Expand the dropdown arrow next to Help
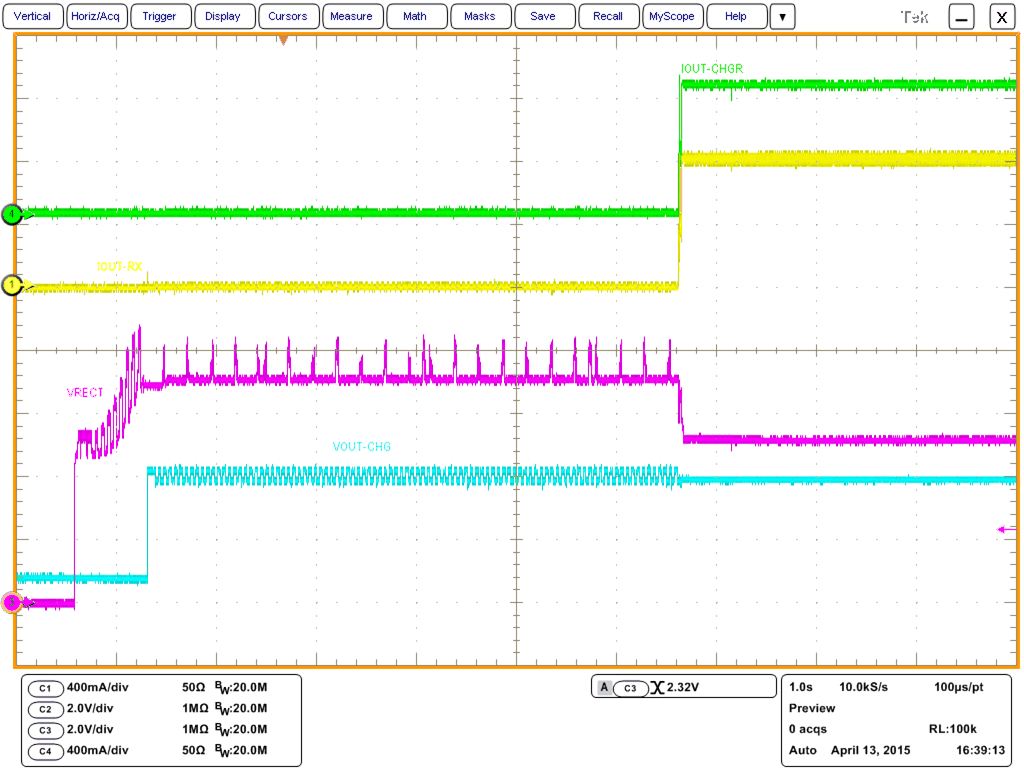The width and height of the screenshot is (1024, 768). click(781, 16)
